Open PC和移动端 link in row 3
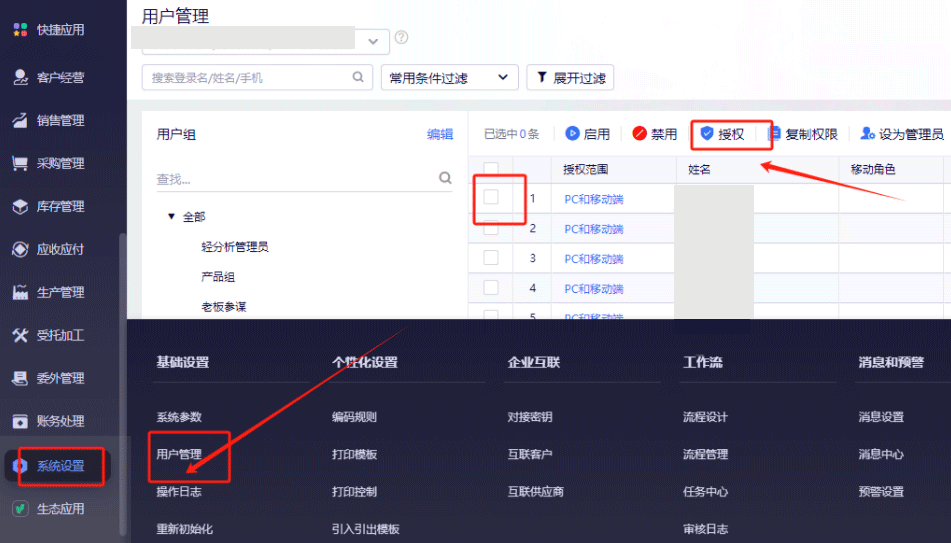 click(x=594, y=259)
